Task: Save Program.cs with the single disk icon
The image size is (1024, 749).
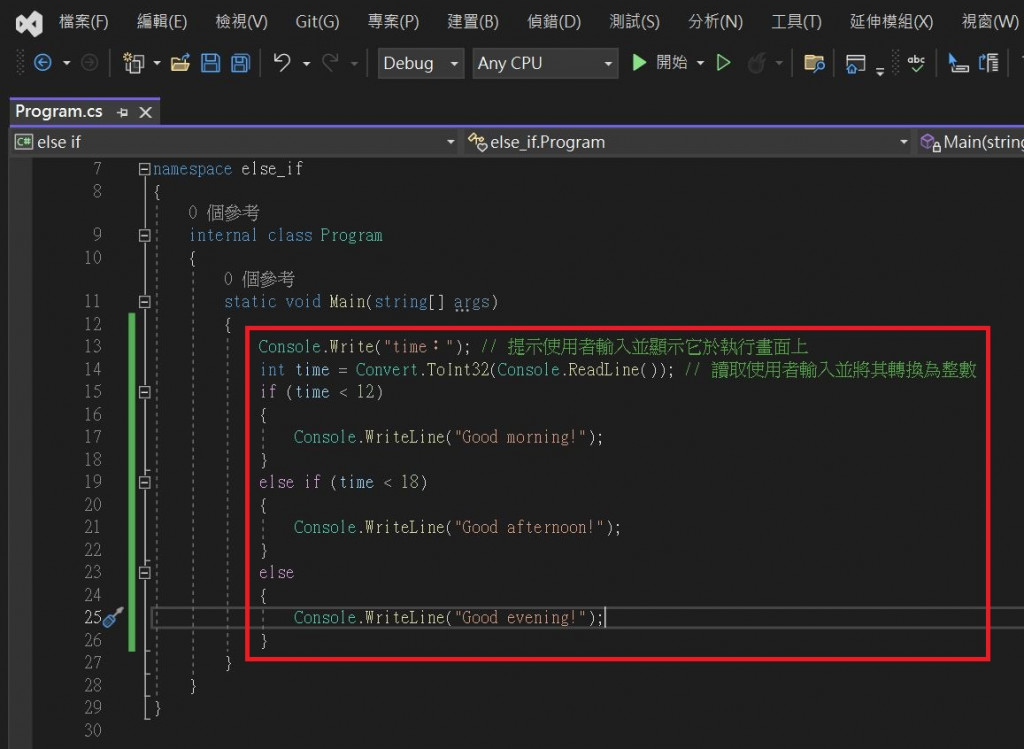Action: click(210, 63)
